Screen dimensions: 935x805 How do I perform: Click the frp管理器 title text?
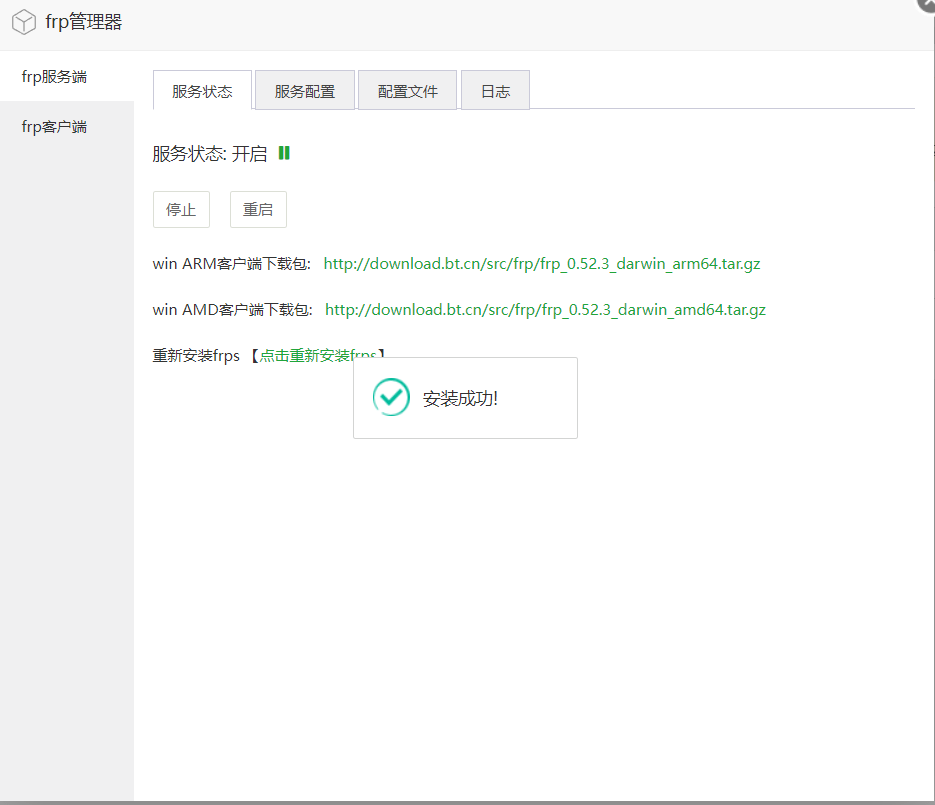pos(84,22)
